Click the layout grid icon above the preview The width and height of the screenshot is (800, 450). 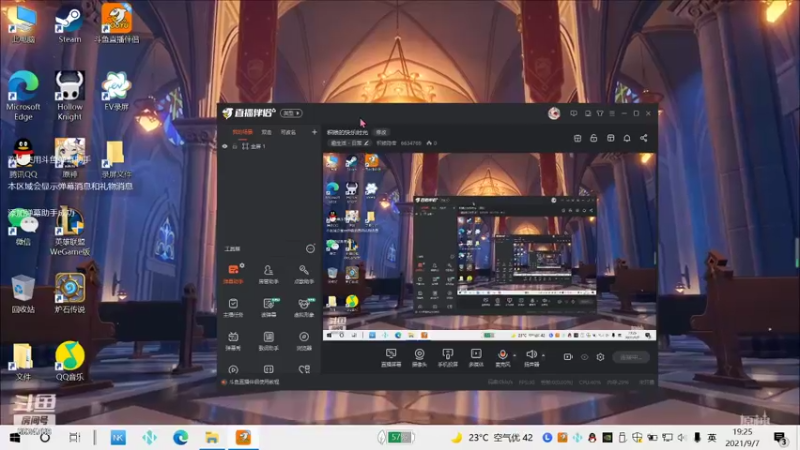point(577,138)
